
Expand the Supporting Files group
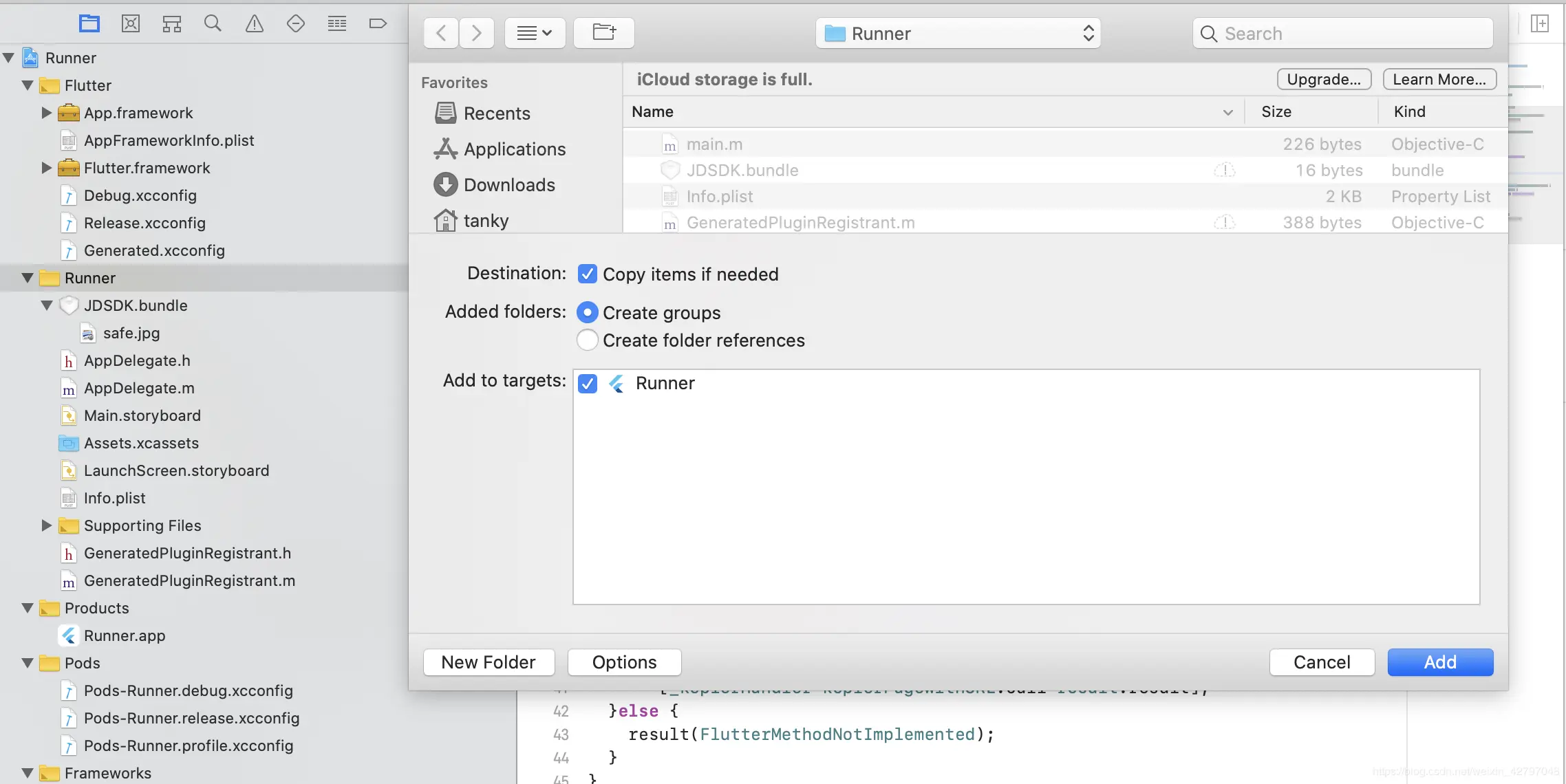[x=46, y=525]
